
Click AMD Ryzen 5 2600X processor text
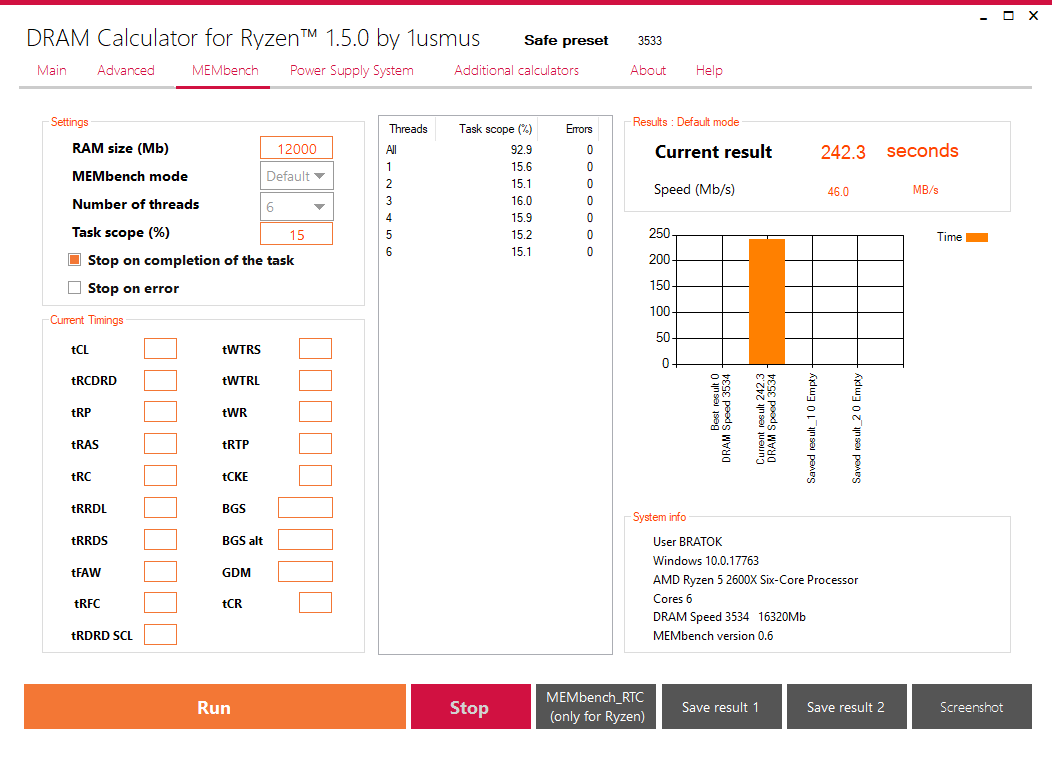(x=755, y=580)
